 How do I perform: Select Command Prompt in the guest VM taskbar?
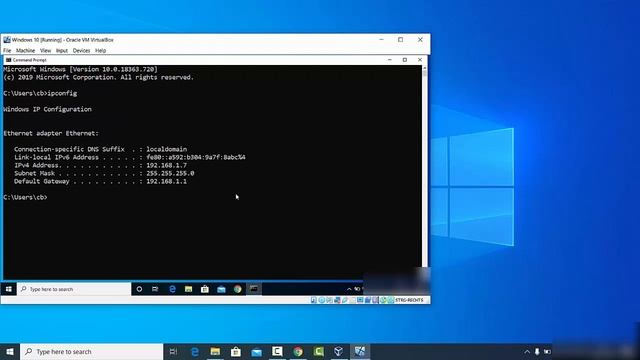pyautogui.click(x=253, y=289)
